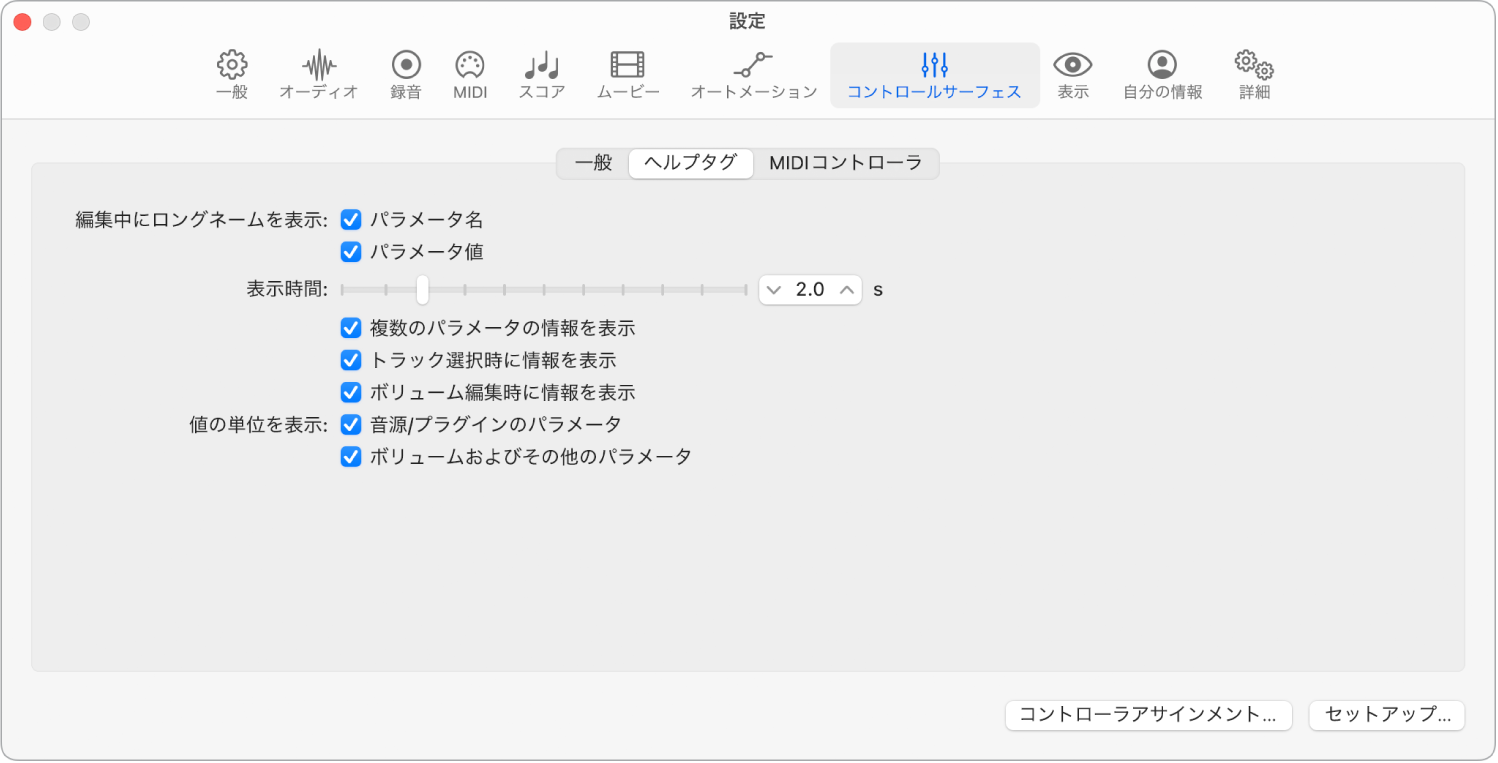Click the up arrow to increase 表示時間
Image resolution: width=1498 pixels, height=763 pixels.
(x=847, y=289)
